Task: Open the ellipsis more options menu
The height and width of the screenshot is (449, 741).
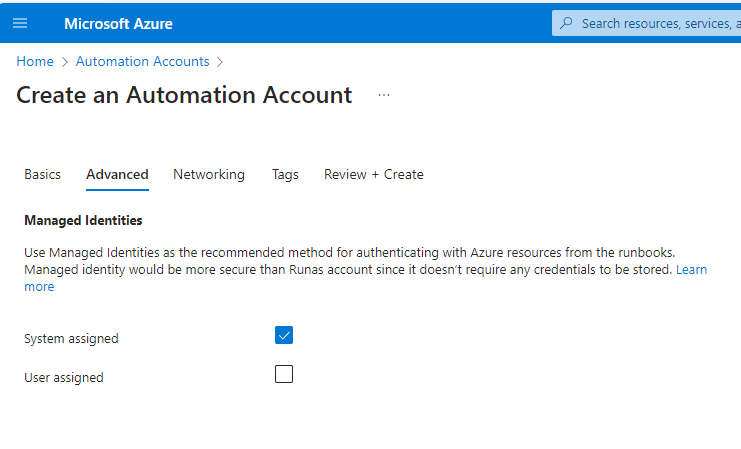Action: pos(384,95)
